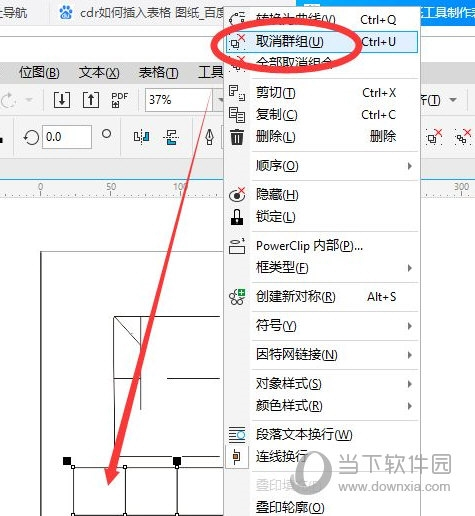Click the ungroup all icon in property bar
Viewport: 475px width, 516px height.
[x=463, y=137]
